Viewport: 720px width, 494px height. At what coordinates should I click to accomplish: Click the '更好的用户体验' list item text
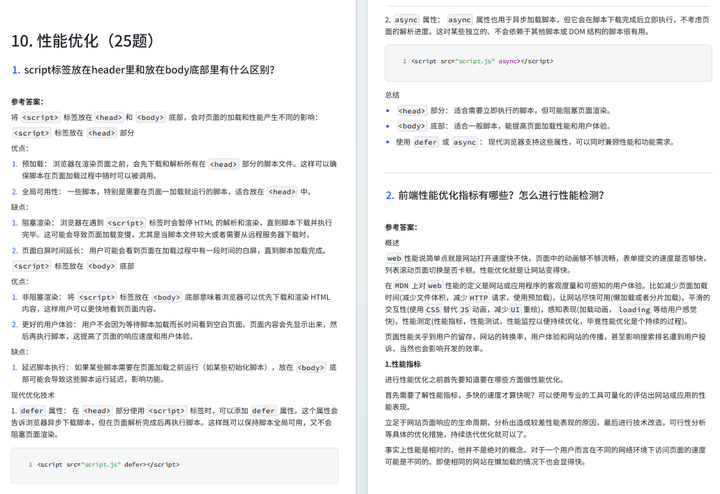tap(174, 331)
